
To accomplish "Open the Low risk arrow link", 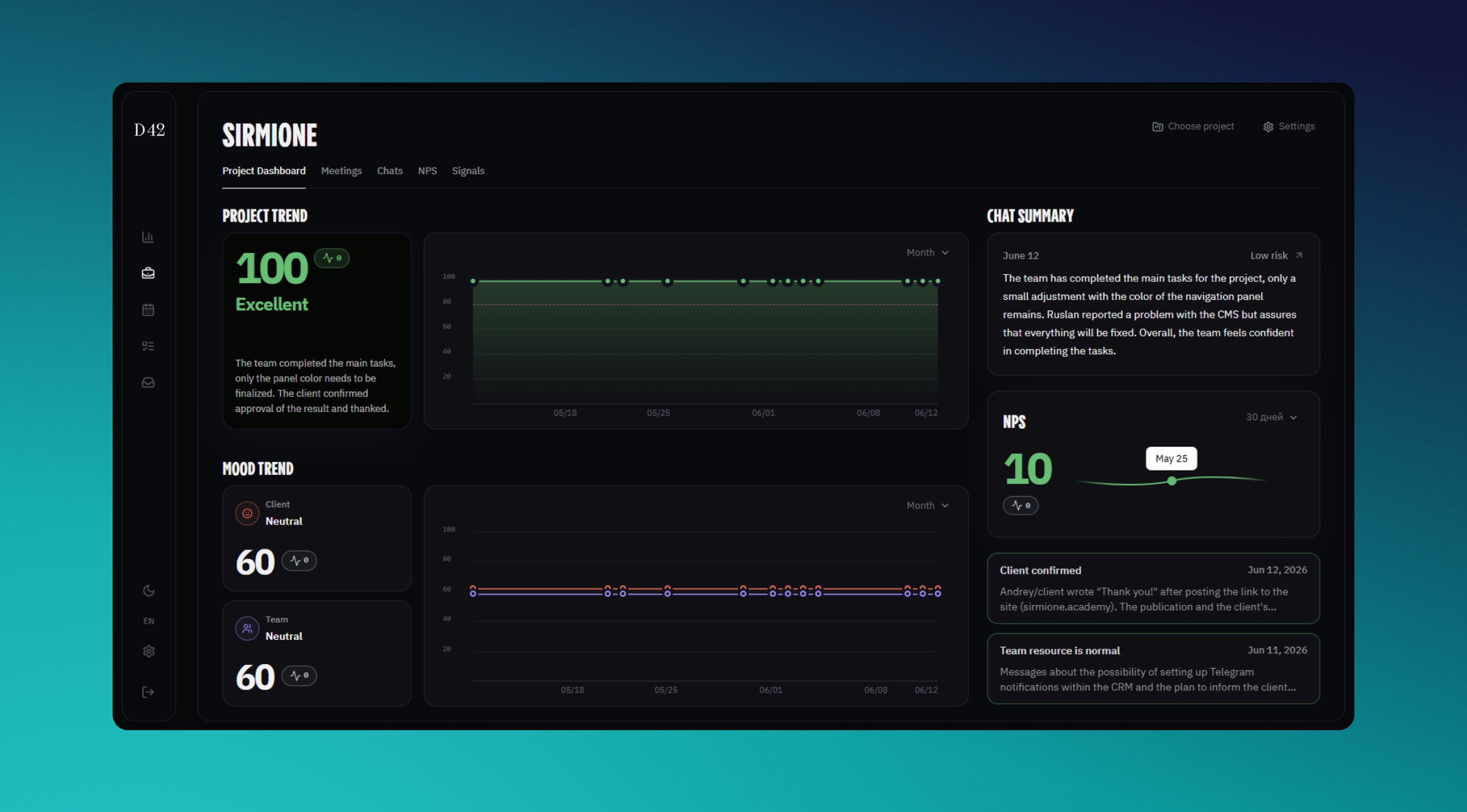I will click(x=1276, y=256).
